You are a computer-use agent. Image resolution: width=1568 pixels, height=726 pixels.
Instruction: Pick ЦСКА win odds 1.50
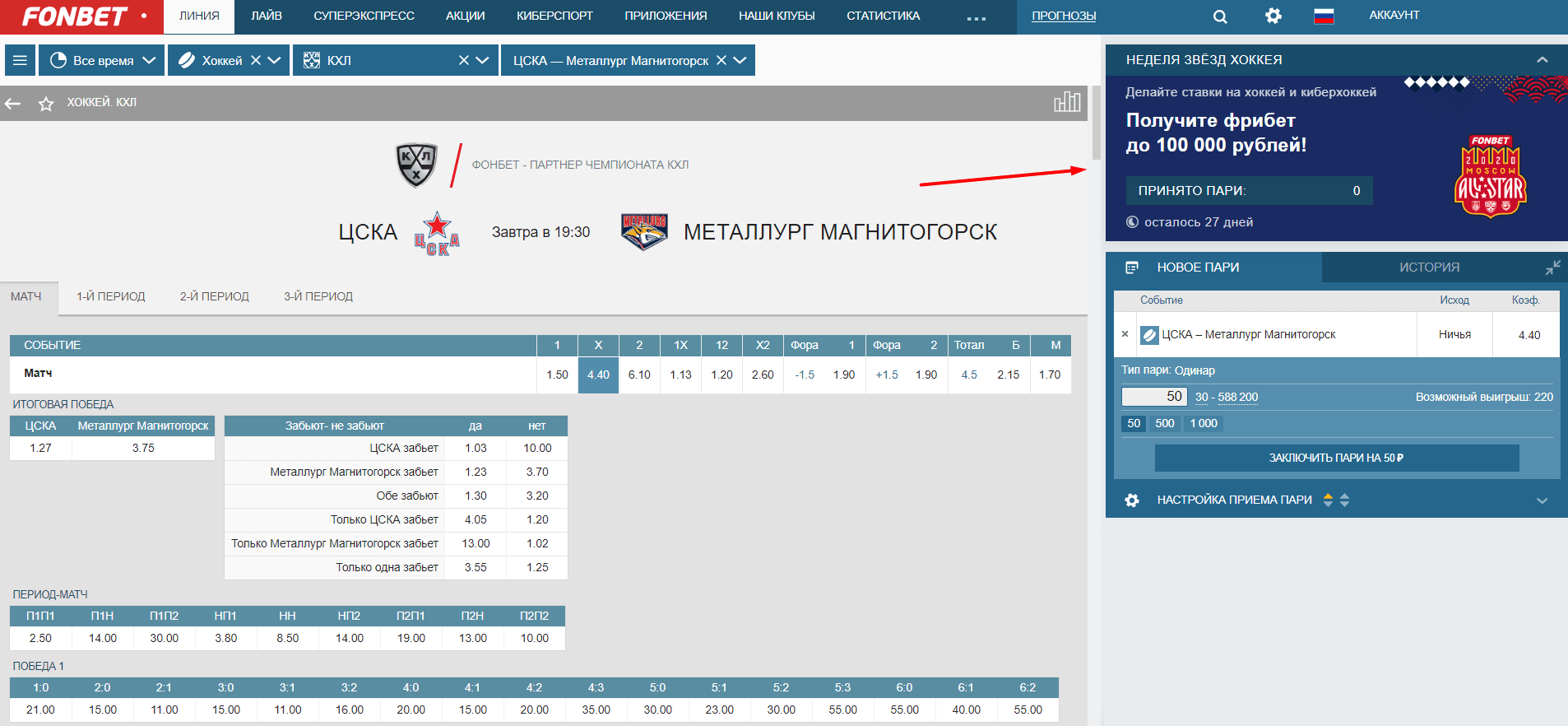pos(557,375)
